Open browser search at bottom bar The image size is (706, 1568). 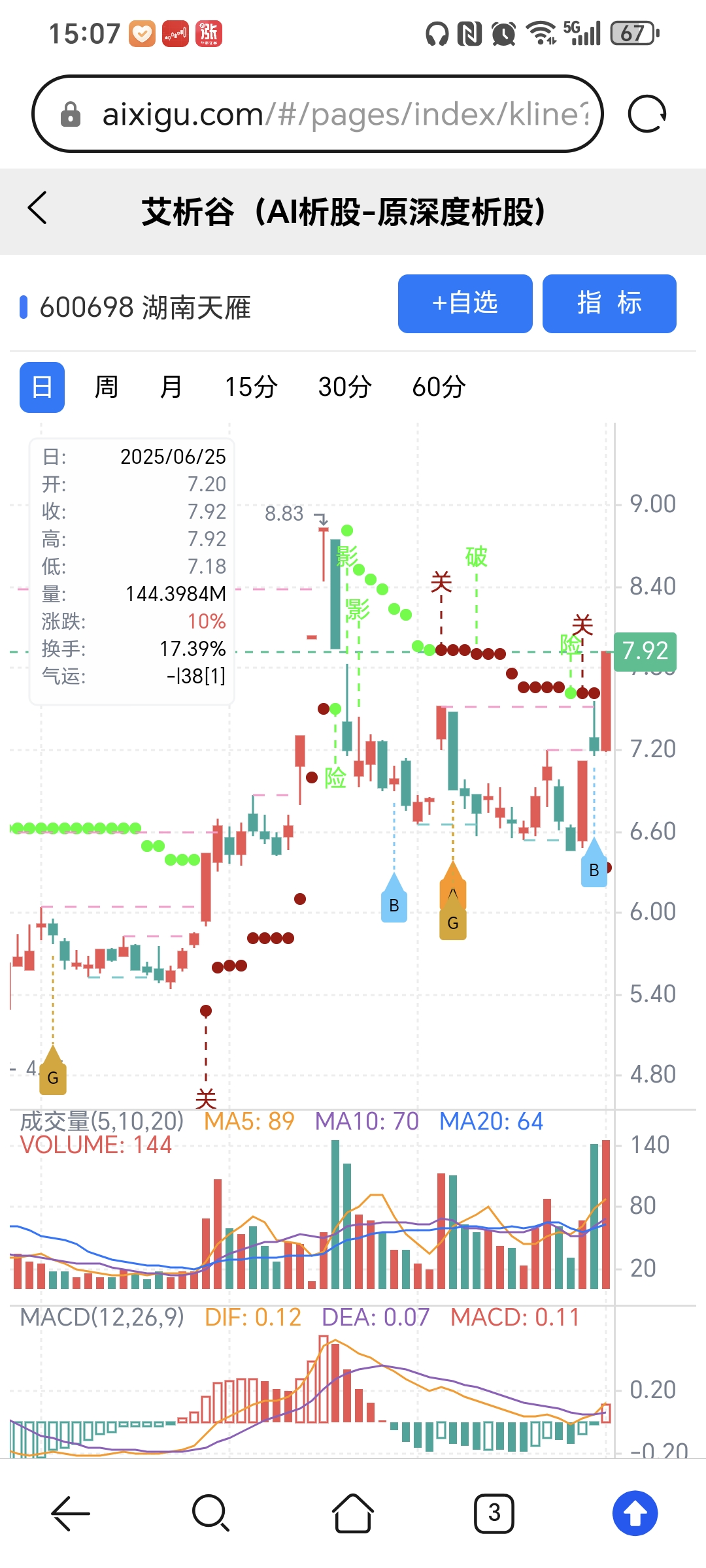coord(210,1513)
